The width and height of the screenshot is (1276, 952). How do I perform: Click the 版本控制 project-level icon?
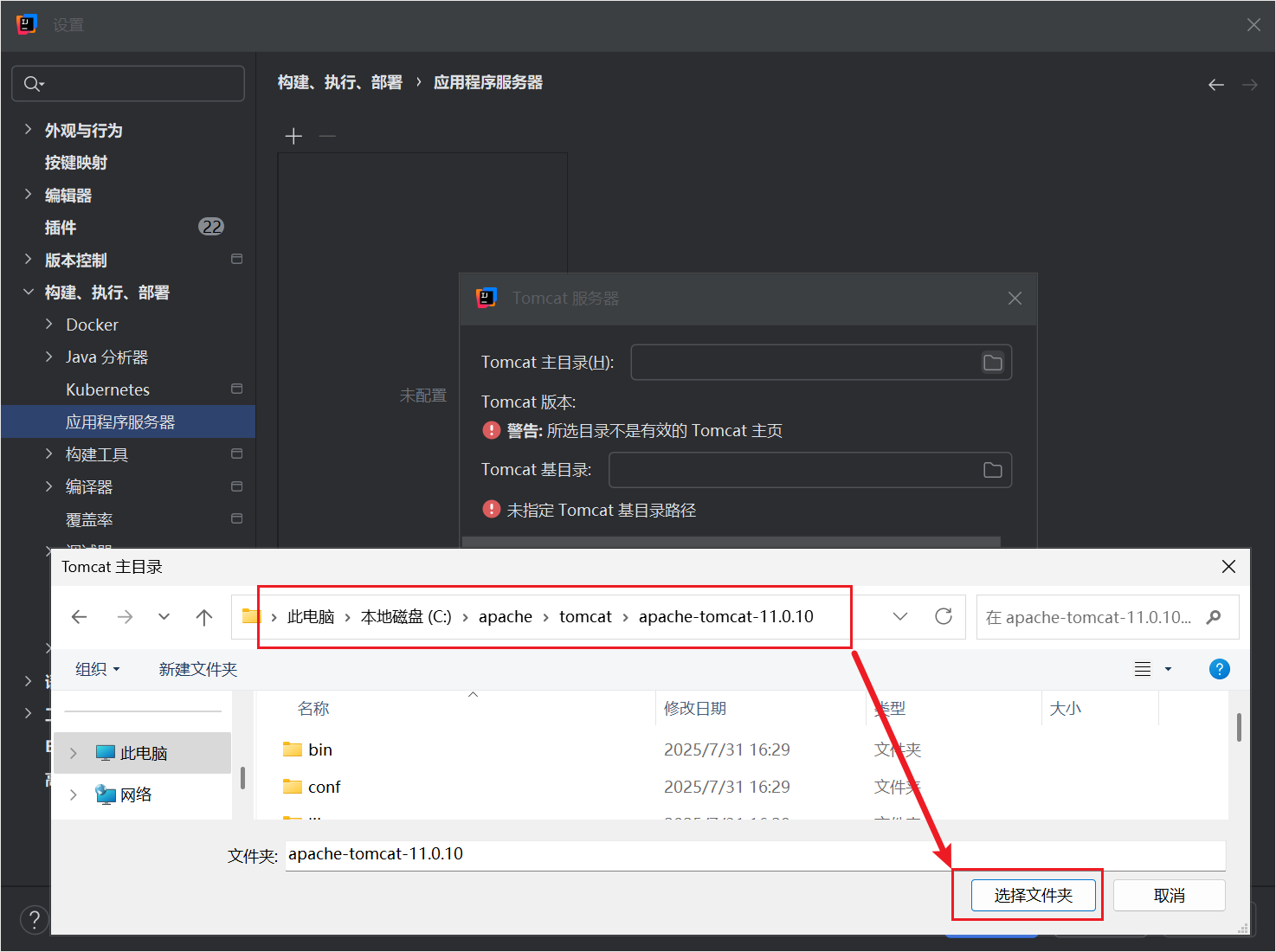(236, 259)
